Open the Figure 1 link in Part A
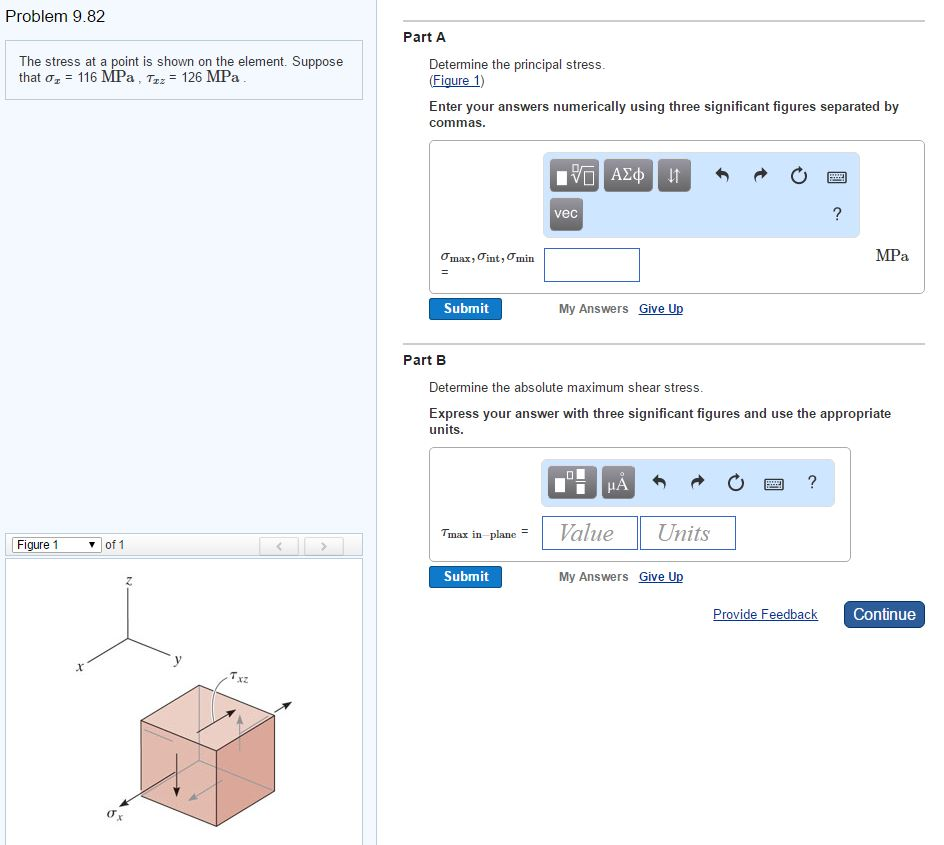The image size is (944, 845). (456, 81)
